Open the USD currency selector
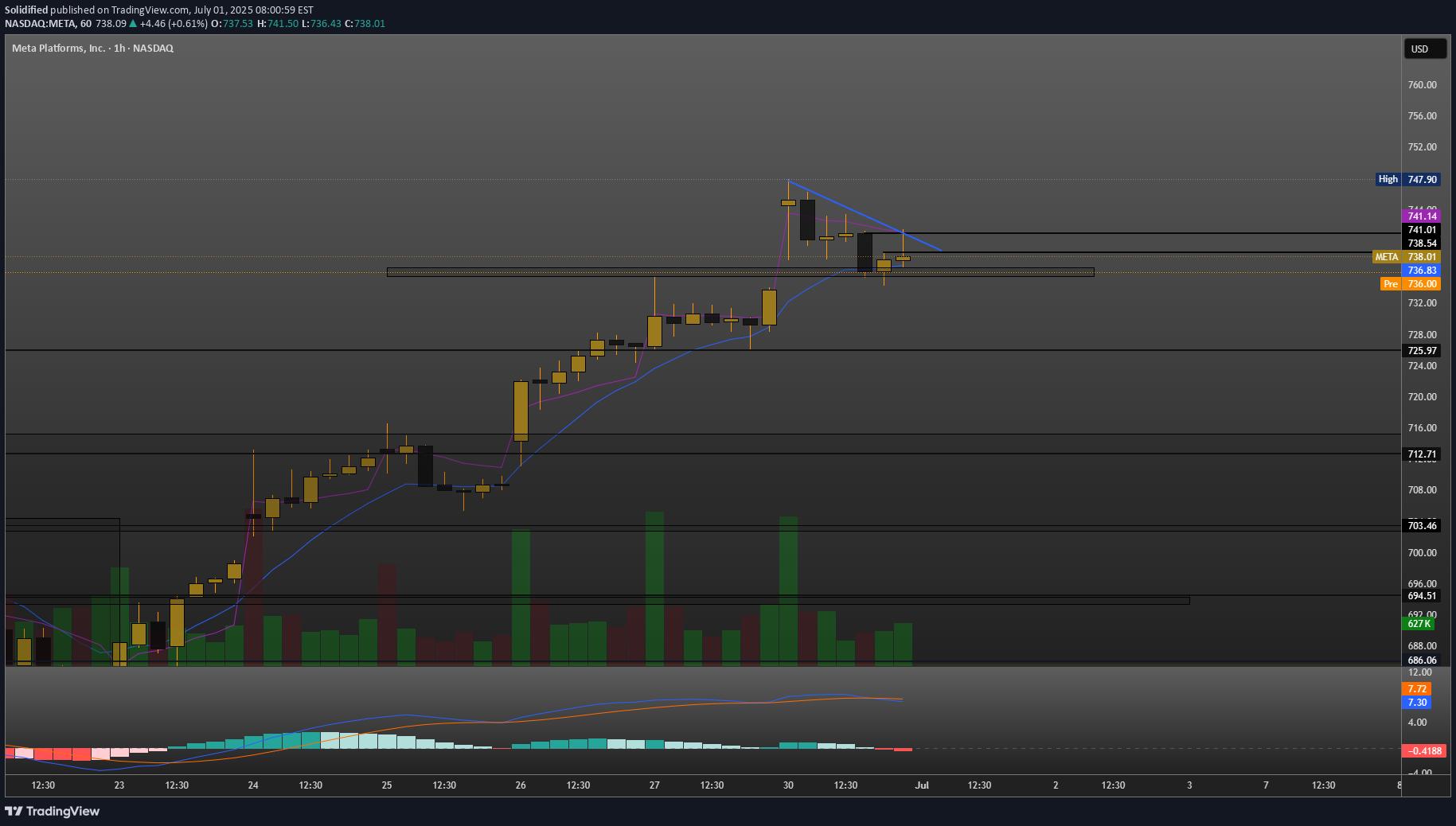The width and height of the screenshot is (1456, 826). coord(1423,49)
